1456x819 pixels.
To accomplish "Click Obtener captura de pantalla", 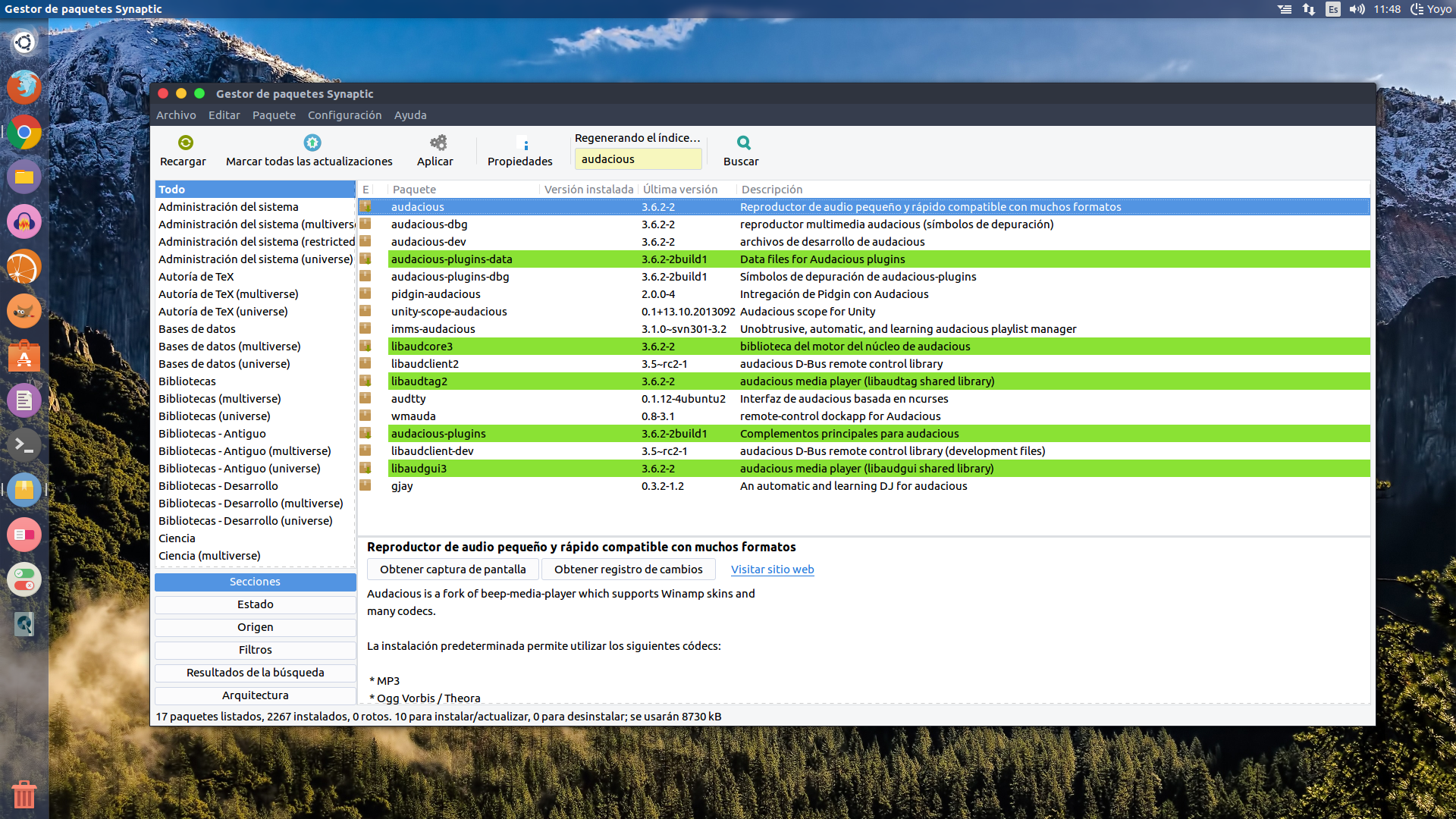I will pos(453,570).
